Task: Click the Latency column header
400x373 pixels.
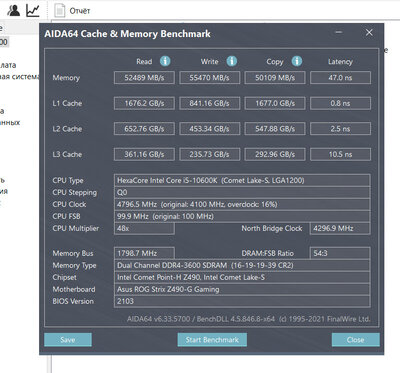Action: point(340,62)
